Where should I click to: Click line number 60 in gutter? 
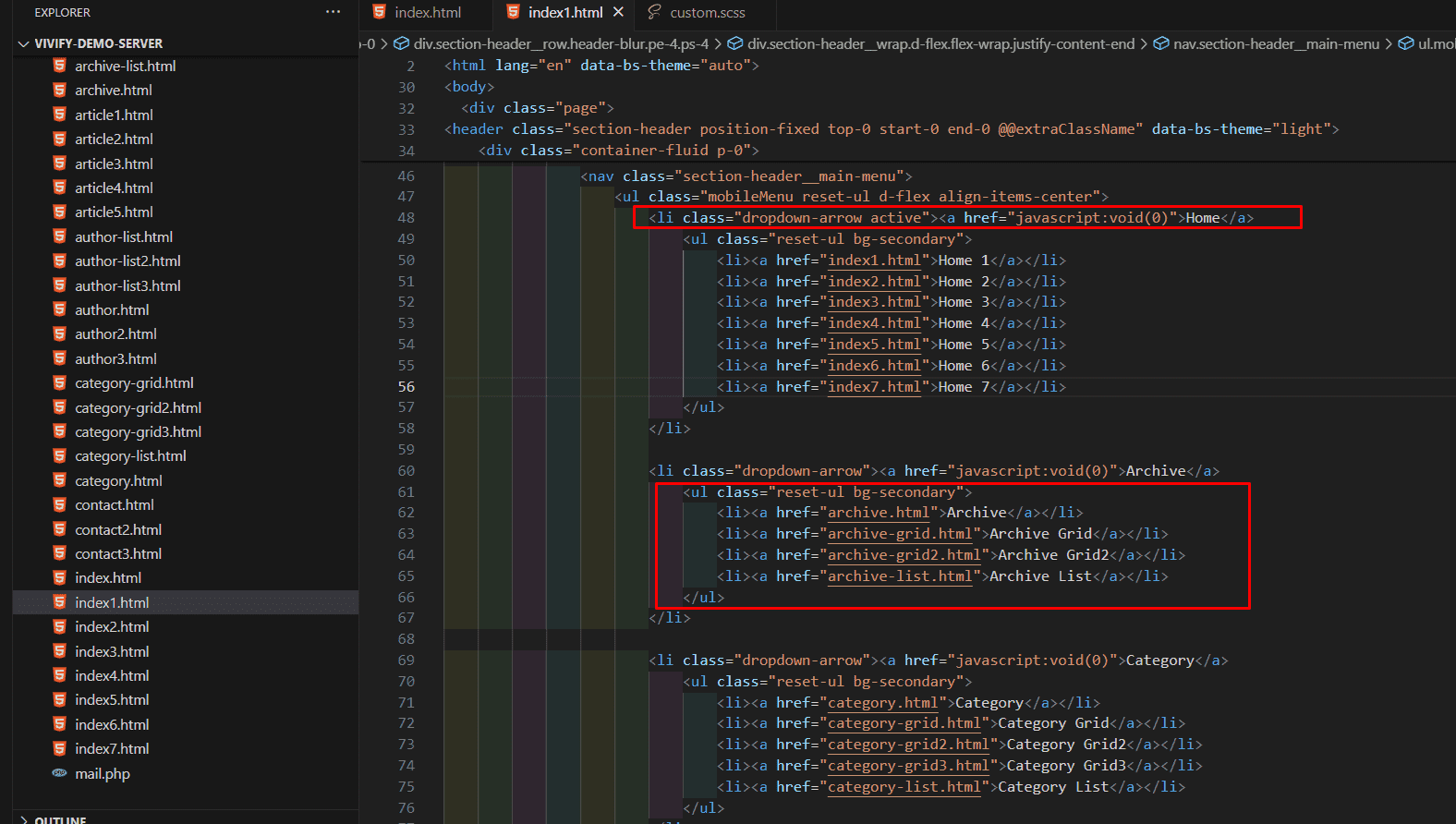point(406,471)
